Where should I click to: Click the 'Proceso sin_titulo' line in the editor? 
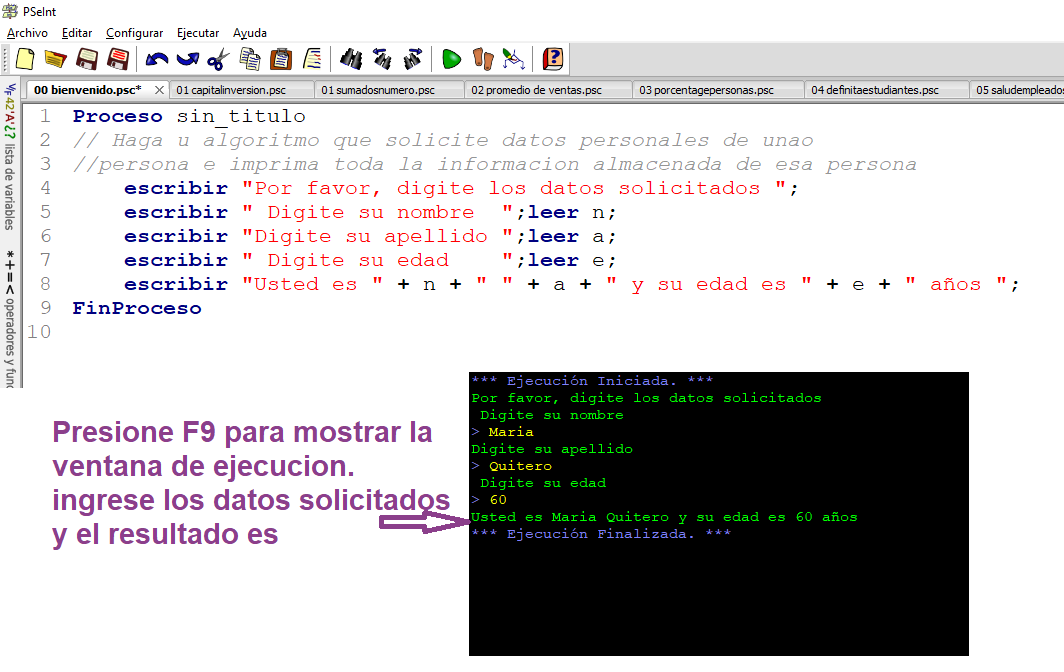189,116
